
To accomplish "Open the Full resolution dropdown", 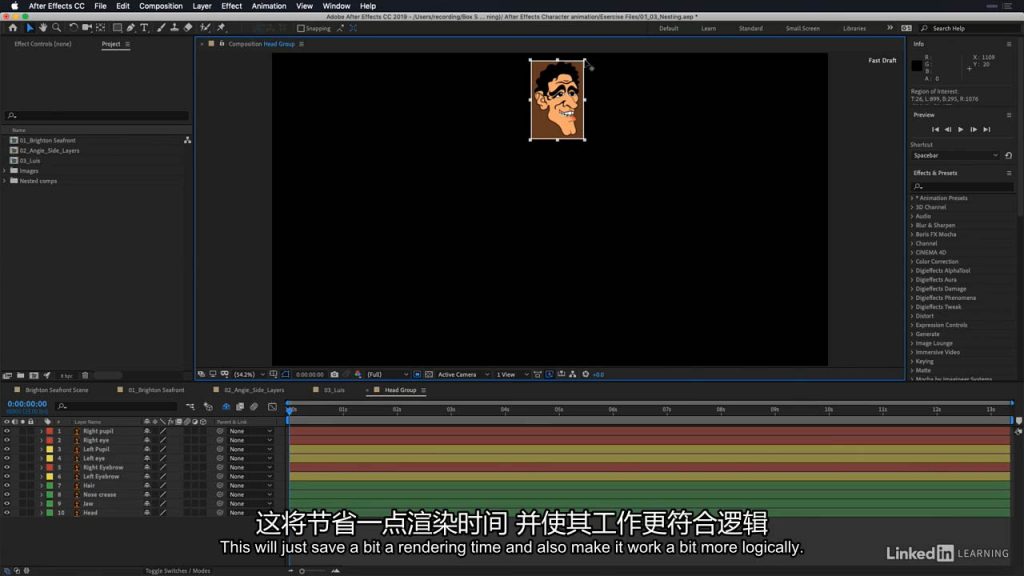I will pyautogui.click(x=387, y=375).
